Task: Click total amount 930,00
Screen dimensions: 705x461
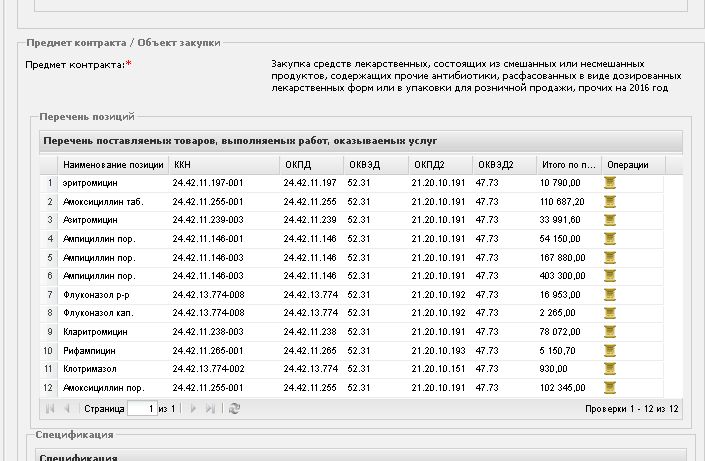Action: (x=553, y=369)
